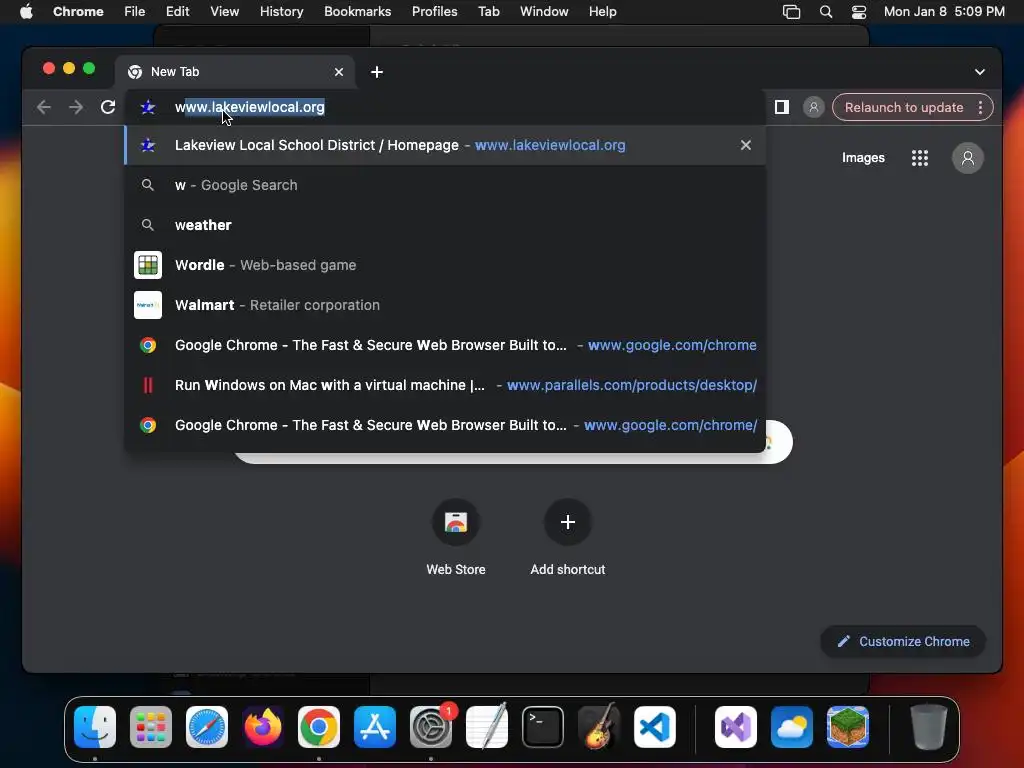The image size is (1024, 768).
Task: Open the Web Store shortcut
Action: click(456, 539)
